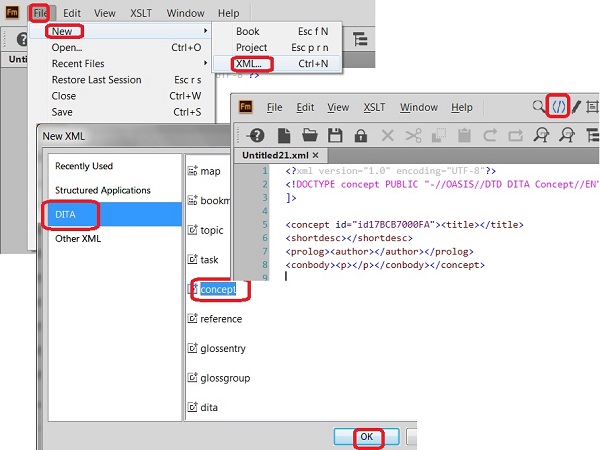600x450 pixels.
Task: Select the glossgroup template
Action: [219, 378]
